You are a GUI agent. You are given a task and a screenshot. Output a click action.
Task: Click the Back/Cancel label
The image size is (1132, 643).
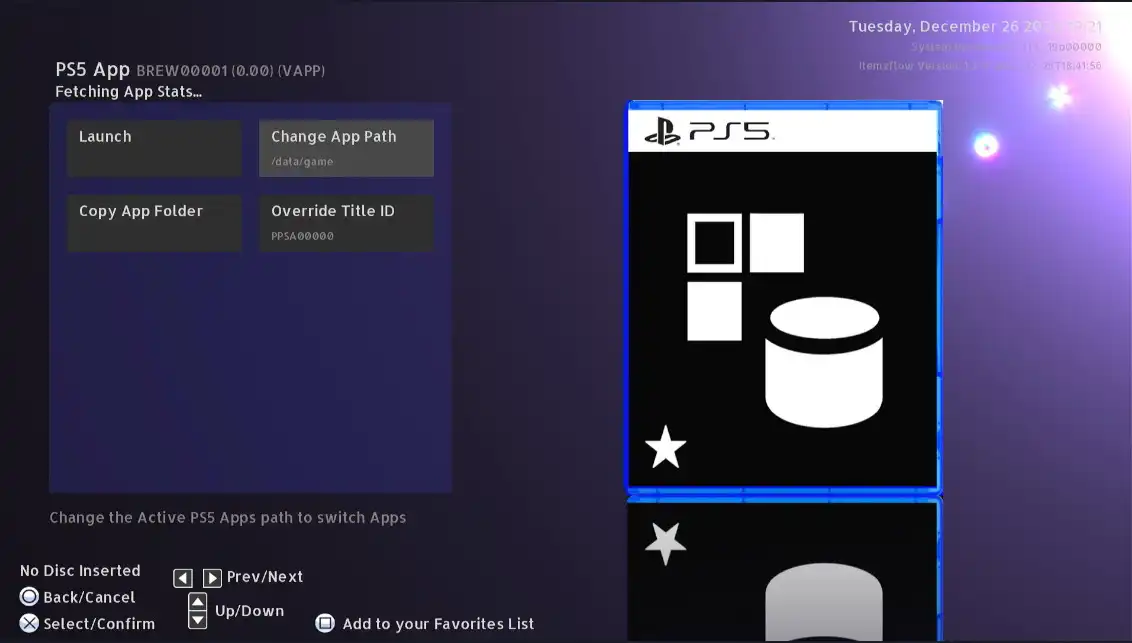tap(90, 597)
